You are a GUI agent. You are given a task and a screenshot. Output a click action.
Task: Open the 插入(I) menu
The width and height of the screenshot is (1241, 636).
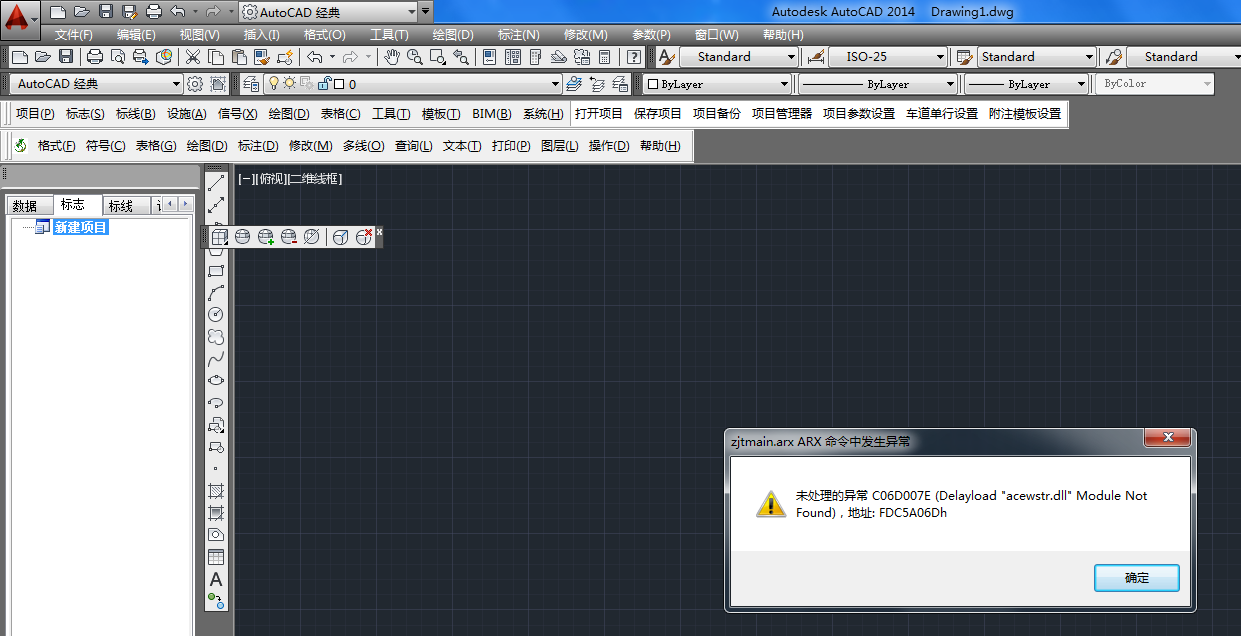tap(262, 35)
